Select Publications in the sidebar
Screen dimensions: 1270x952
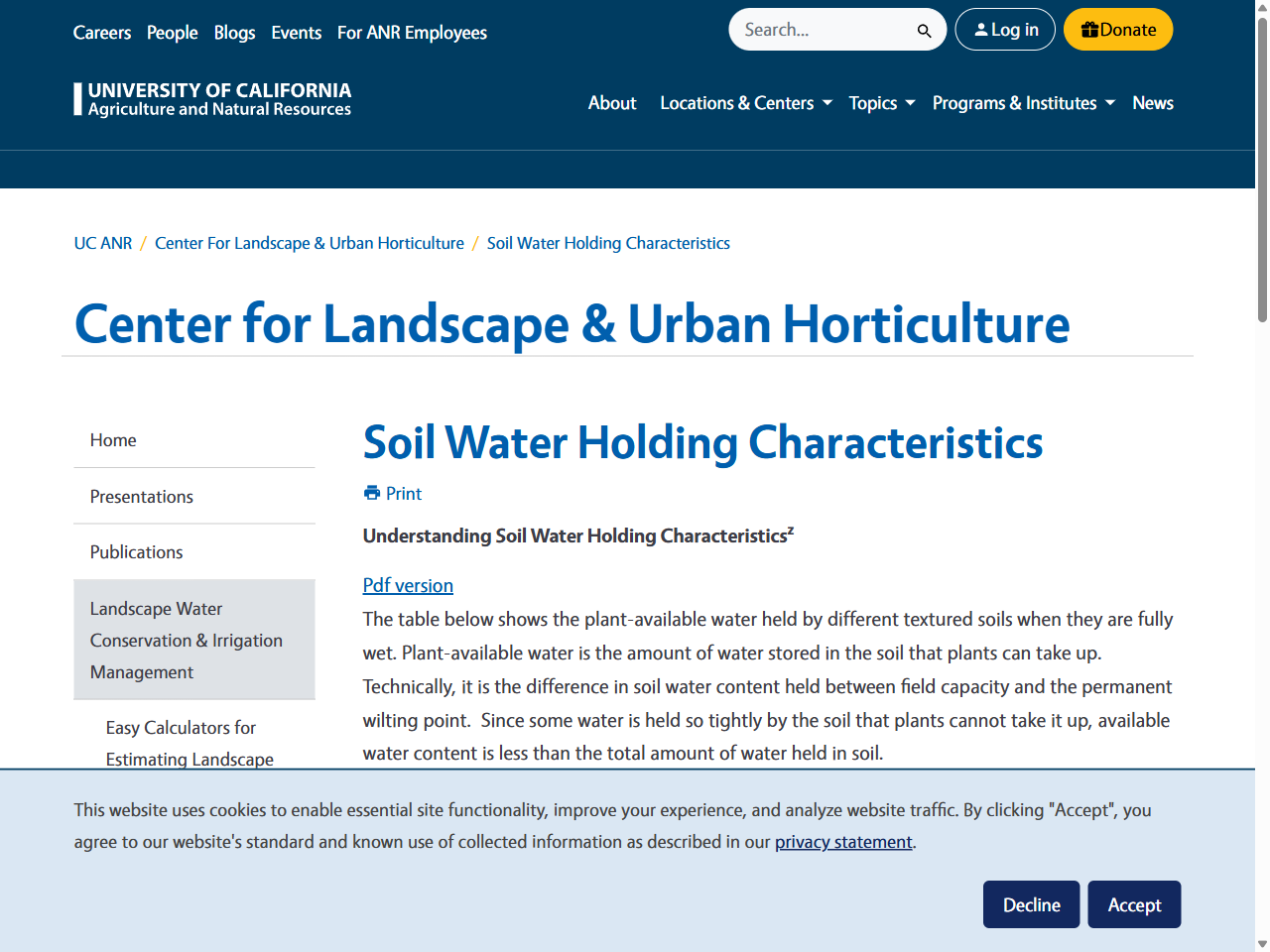tap(136, 552)
